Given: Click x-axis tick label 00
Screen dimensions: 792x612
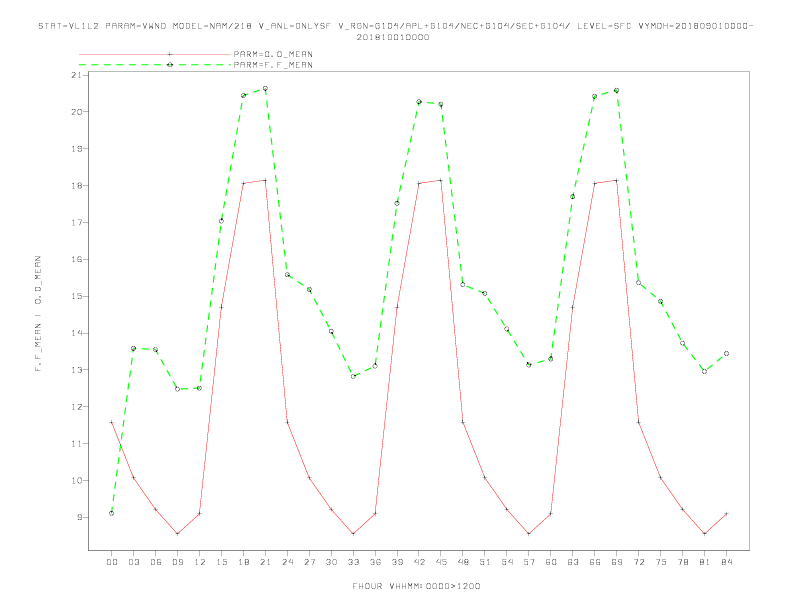Looking at the screenshot, I should click(x=112, y=562).
